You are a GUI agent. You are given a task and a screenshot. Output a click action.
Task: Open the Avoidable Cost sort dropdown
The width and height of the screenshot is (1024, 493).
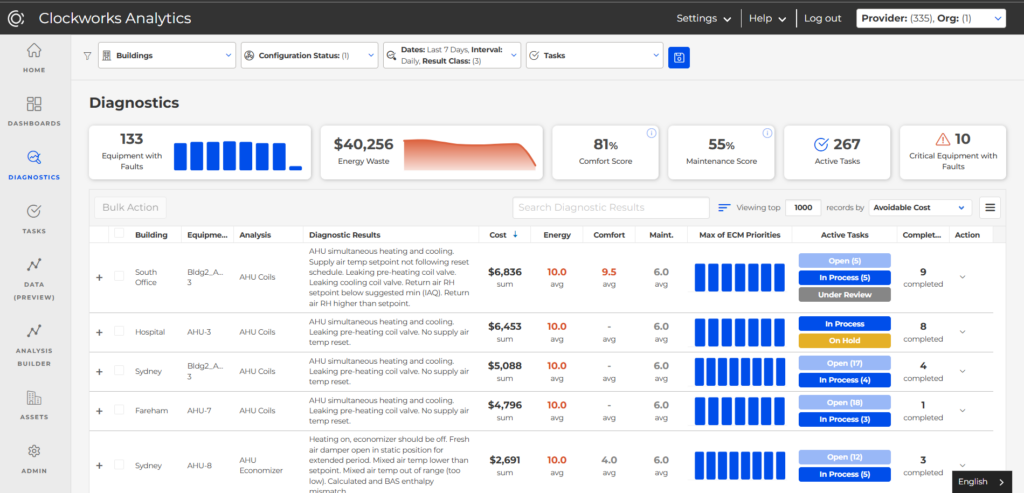click(x=920, y=208)
